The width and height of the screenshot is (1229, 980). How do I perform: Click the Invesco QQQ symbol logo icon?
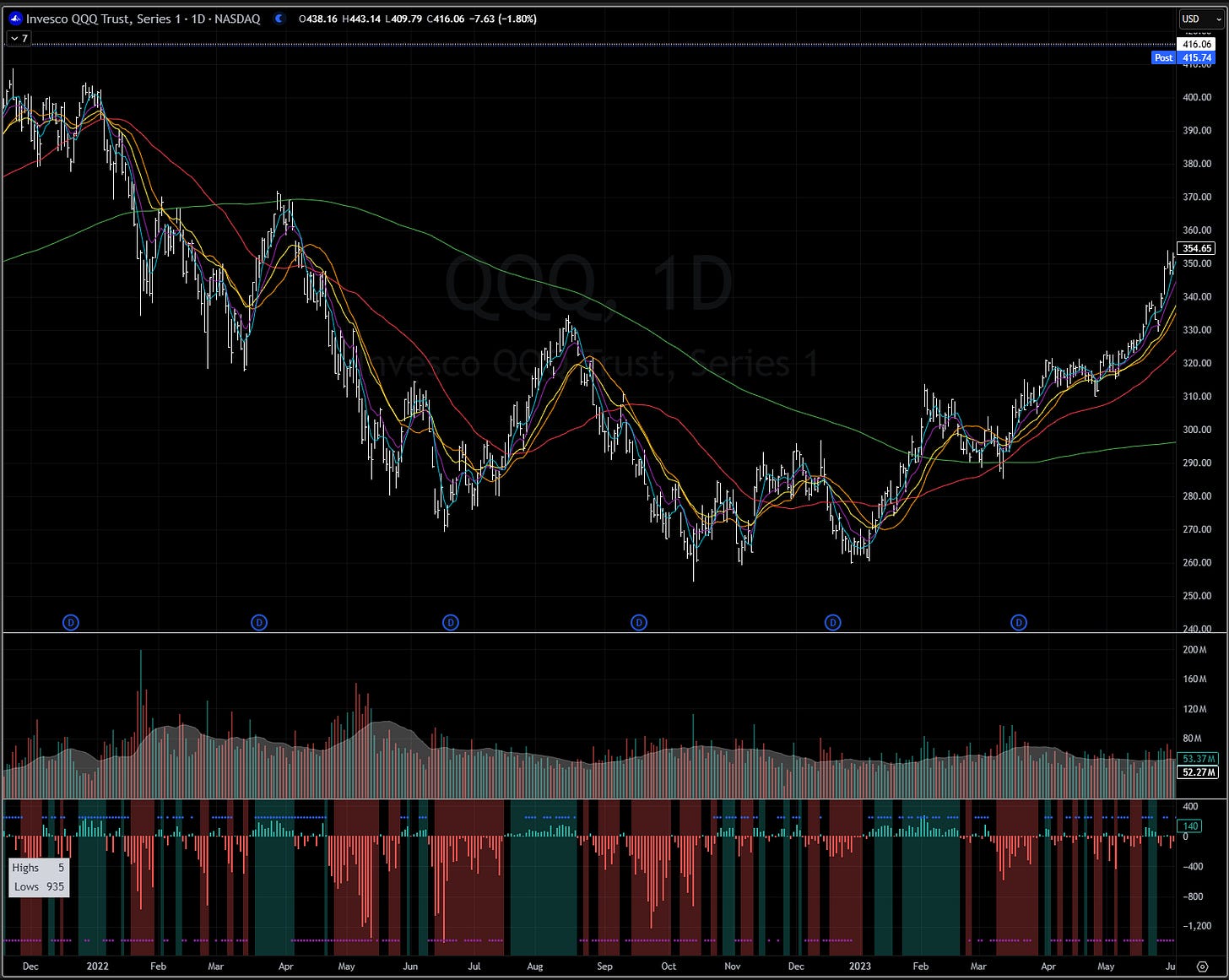pyautogui.click(x=15, y=19)
